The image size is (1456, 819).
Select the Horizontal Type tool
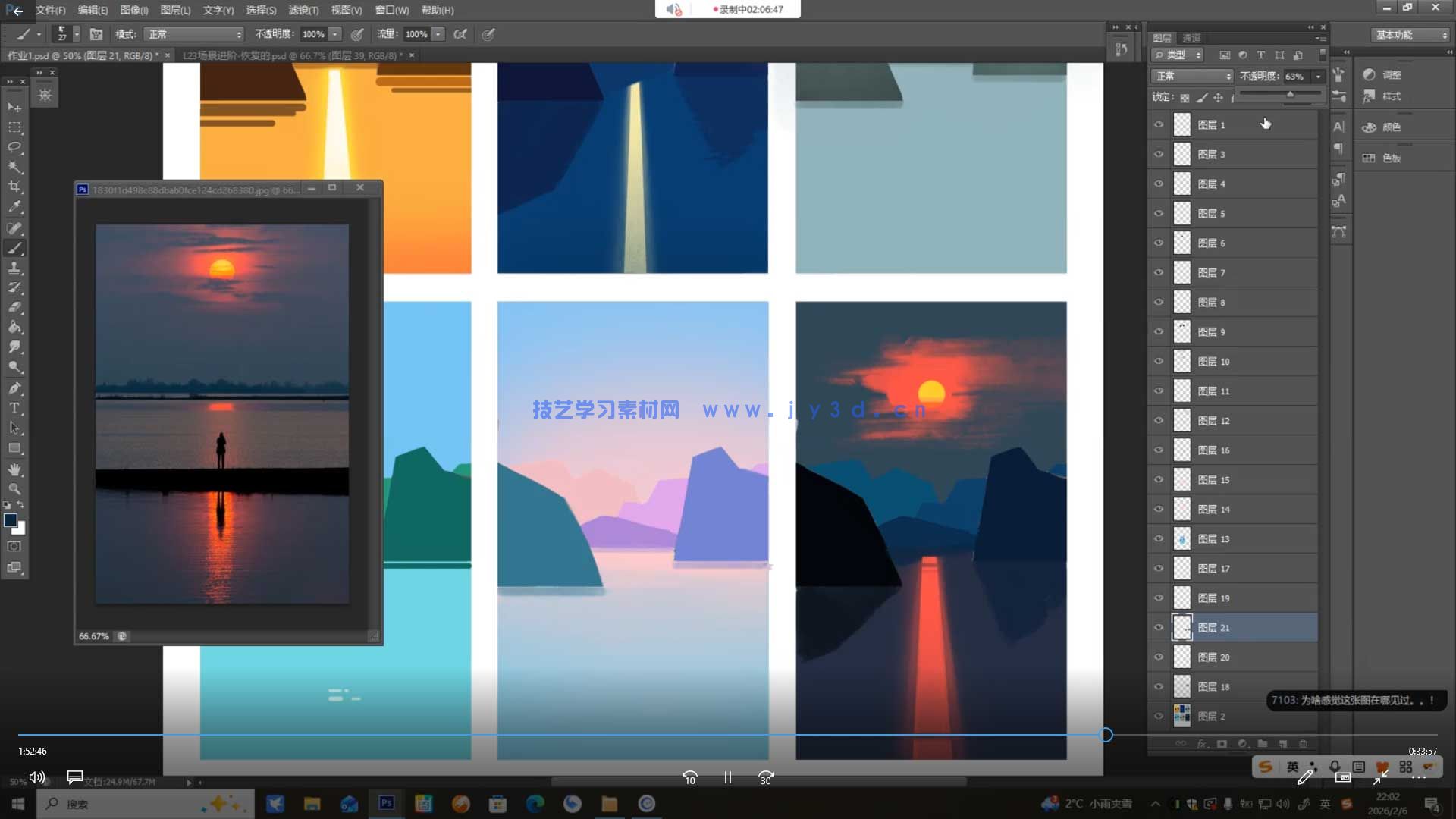(14, 409)
